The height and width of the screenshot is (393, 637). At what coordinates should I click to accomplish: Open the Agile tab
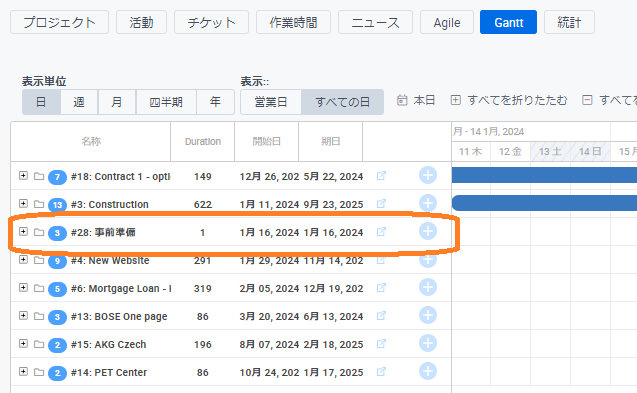click(447, 22)
